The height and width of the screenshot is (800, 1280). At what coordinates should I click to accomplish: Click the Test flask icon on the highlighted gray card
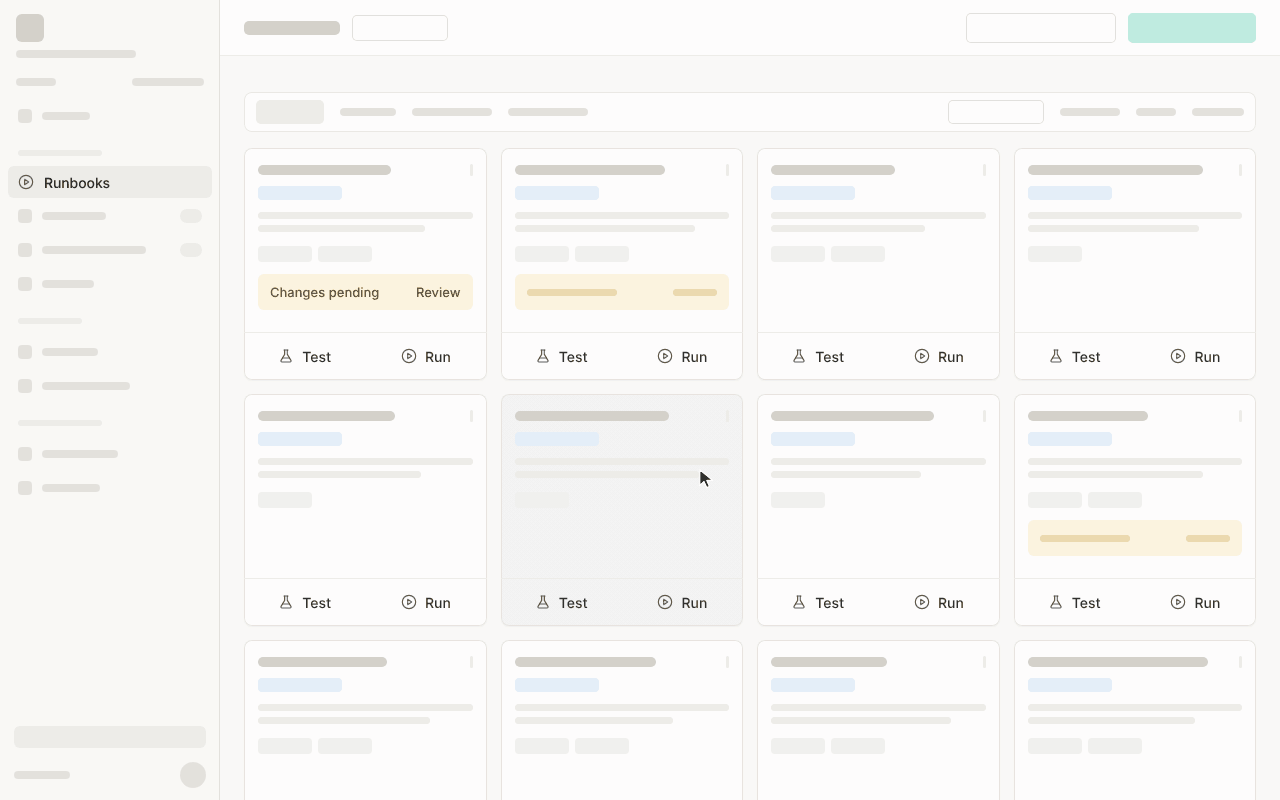tap(543, 602)
